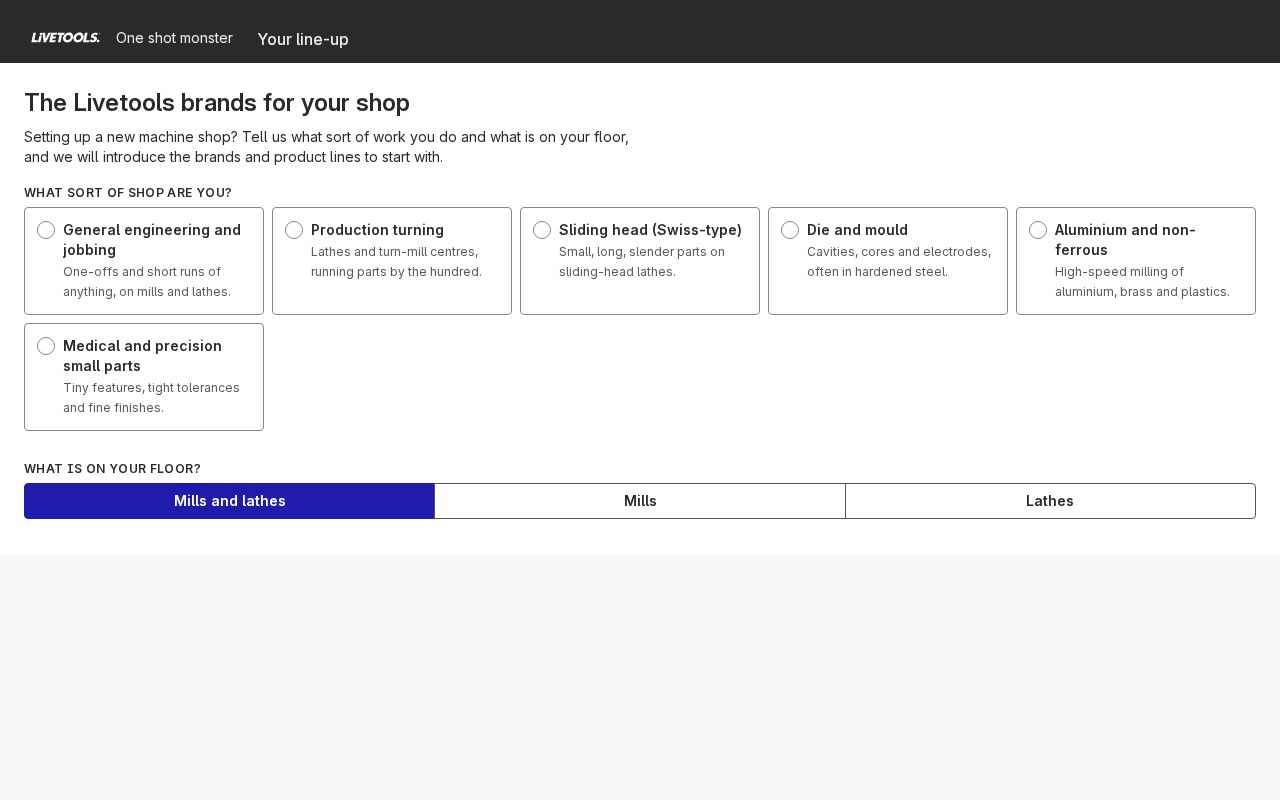Select General engineering and jobbing radio
Screen dimensions: 1280x800
pyautogui.click(x=46, y=230)
